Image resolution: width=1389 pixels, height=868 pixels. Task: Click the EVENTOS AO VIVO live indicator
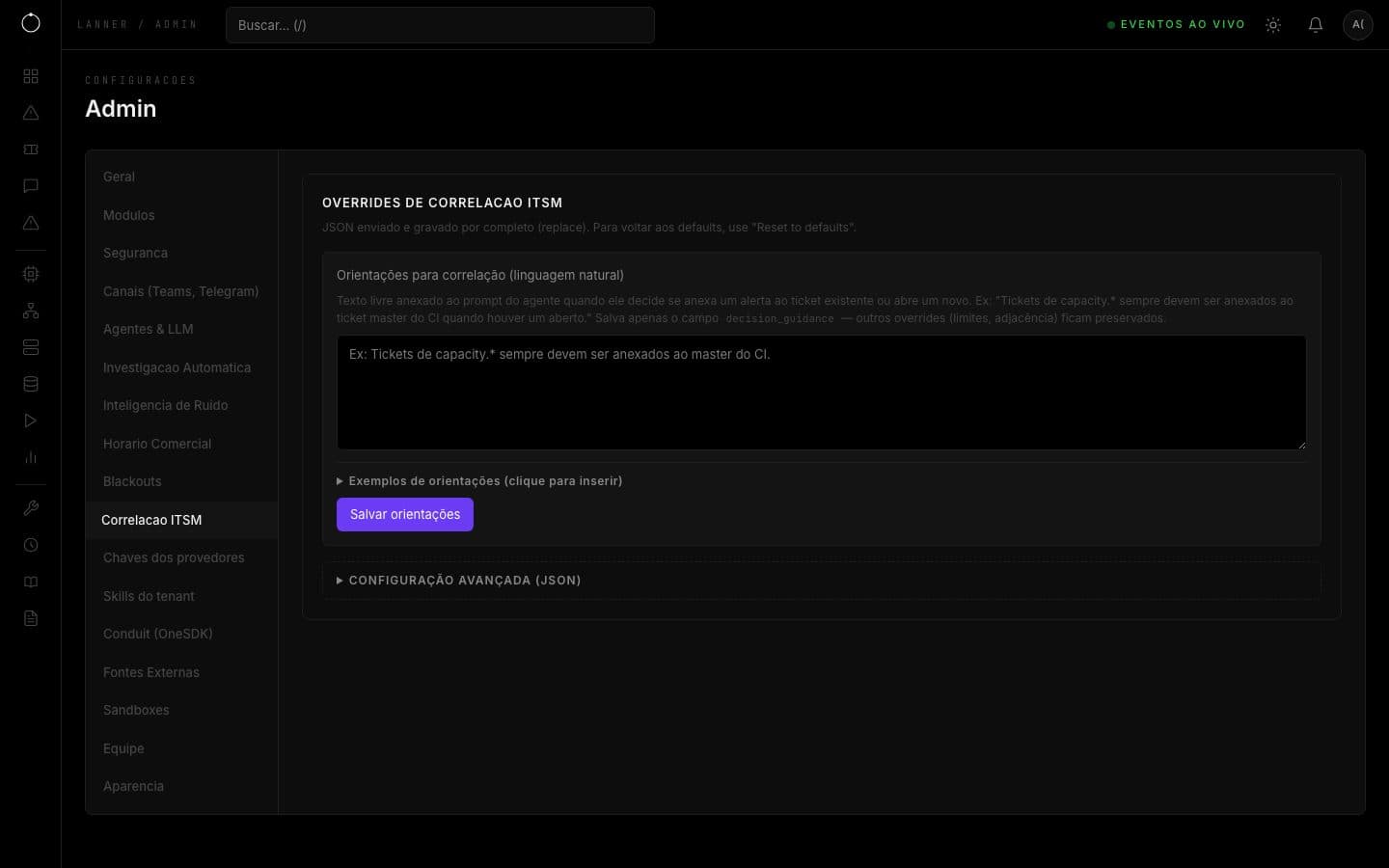(x=1176, y=25)
